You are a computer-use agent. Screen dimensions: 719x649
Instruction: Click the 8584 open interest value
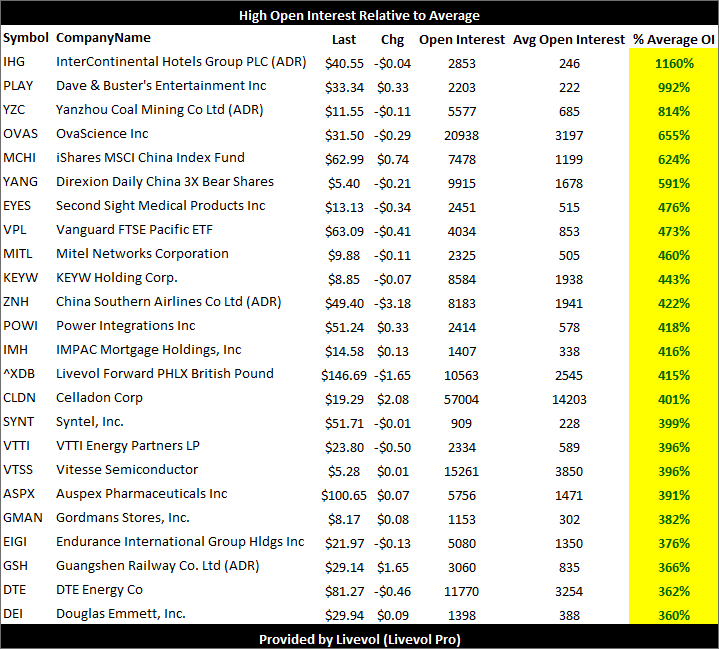coord(462,279)
